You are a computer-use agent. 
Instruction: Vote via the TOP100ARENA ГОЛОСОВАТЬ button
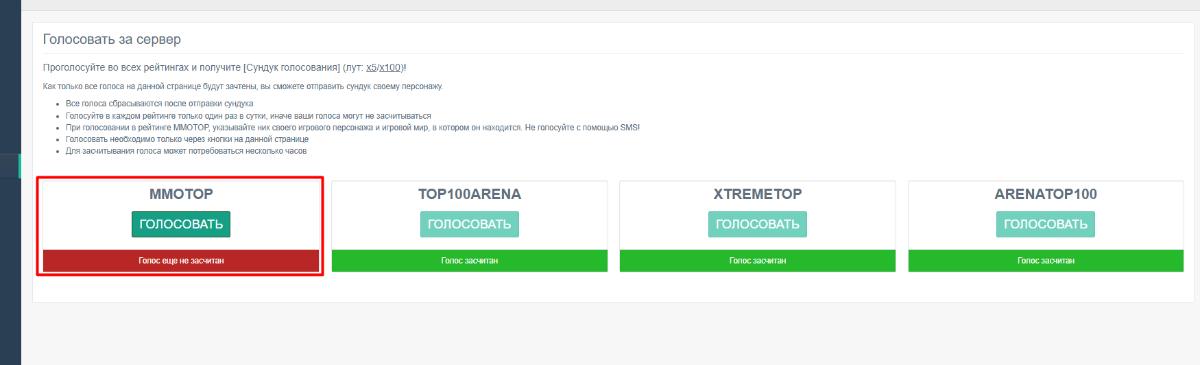point(469,224)
